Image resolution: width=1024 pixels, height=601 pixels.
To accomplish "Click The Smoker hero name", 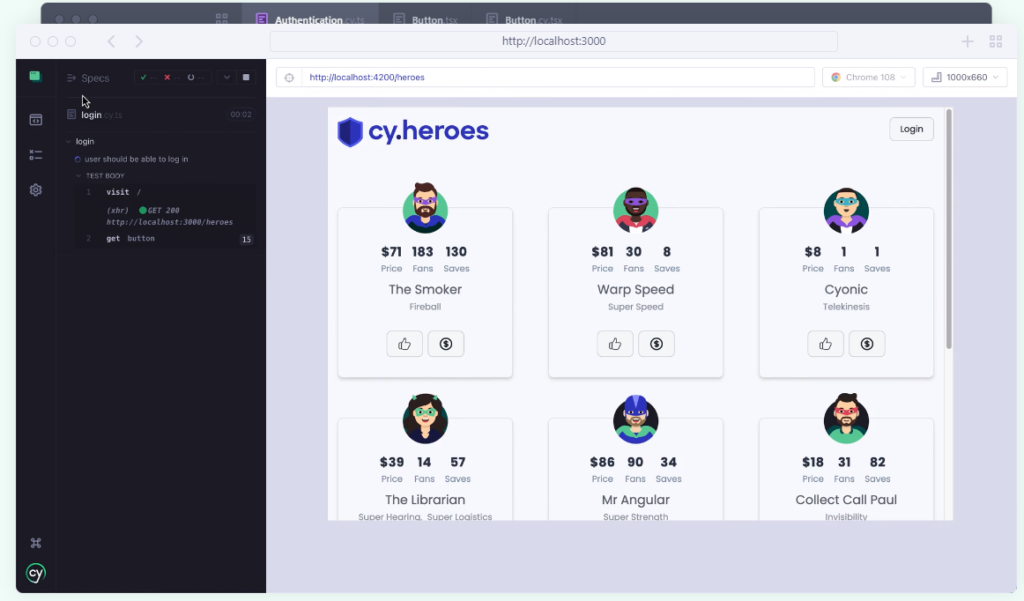I will (425, 289).
